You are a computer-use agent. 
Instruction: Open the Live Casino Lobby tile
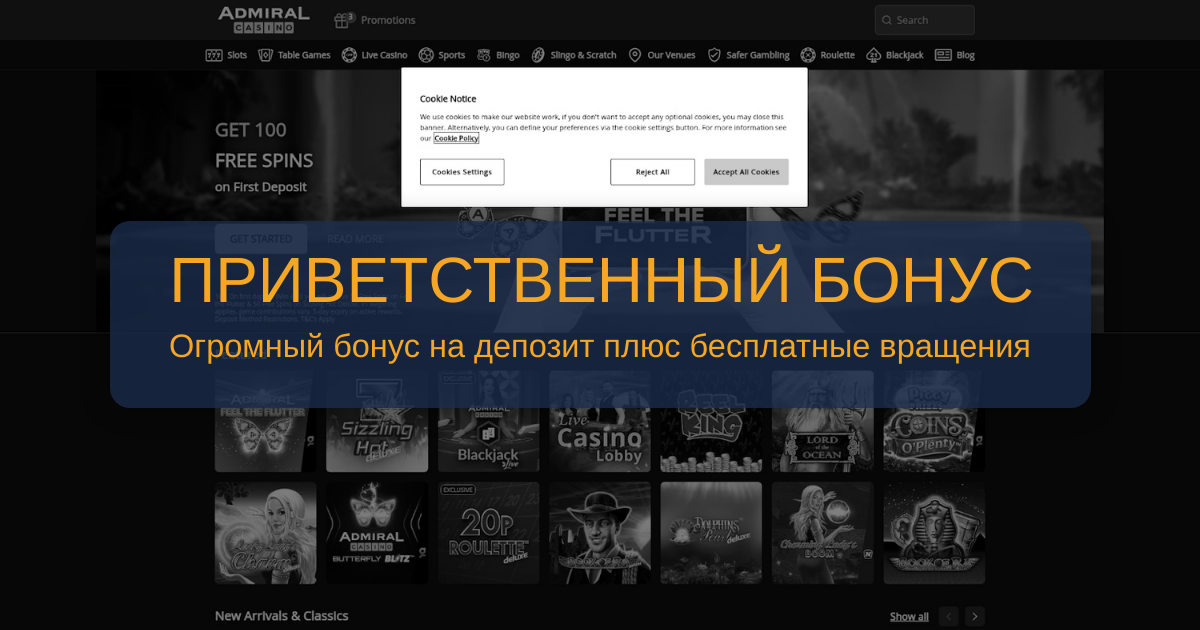pos(599,422)
